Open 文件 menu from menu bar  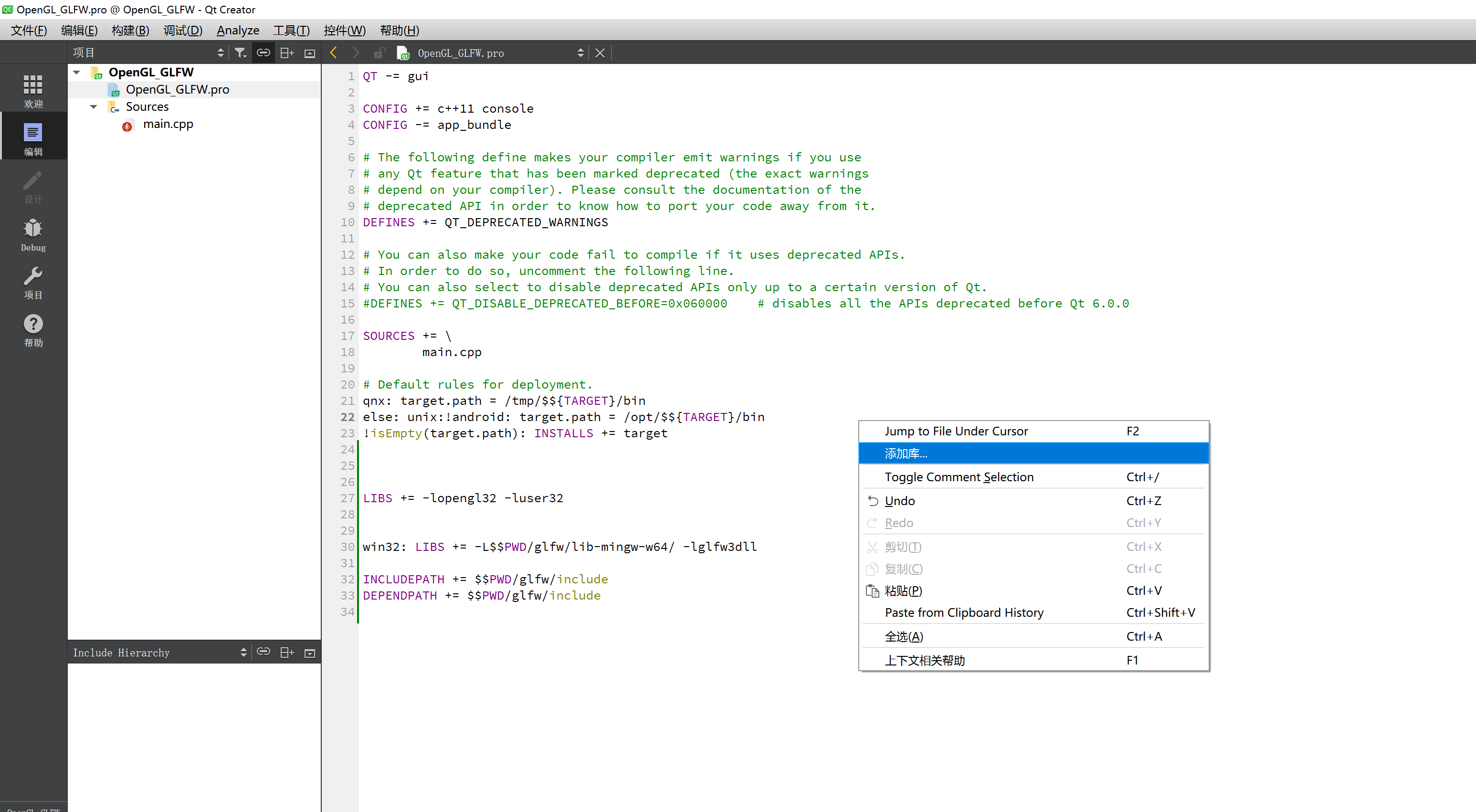[28, 30]
